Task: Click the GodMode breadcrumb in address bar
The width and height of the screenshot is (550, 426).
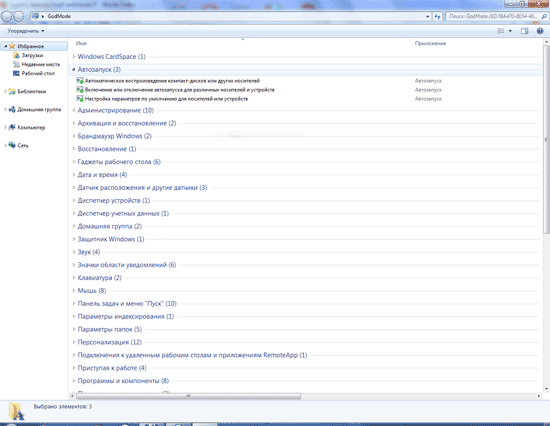Action: pyautogui.click(x=59, y=16)
